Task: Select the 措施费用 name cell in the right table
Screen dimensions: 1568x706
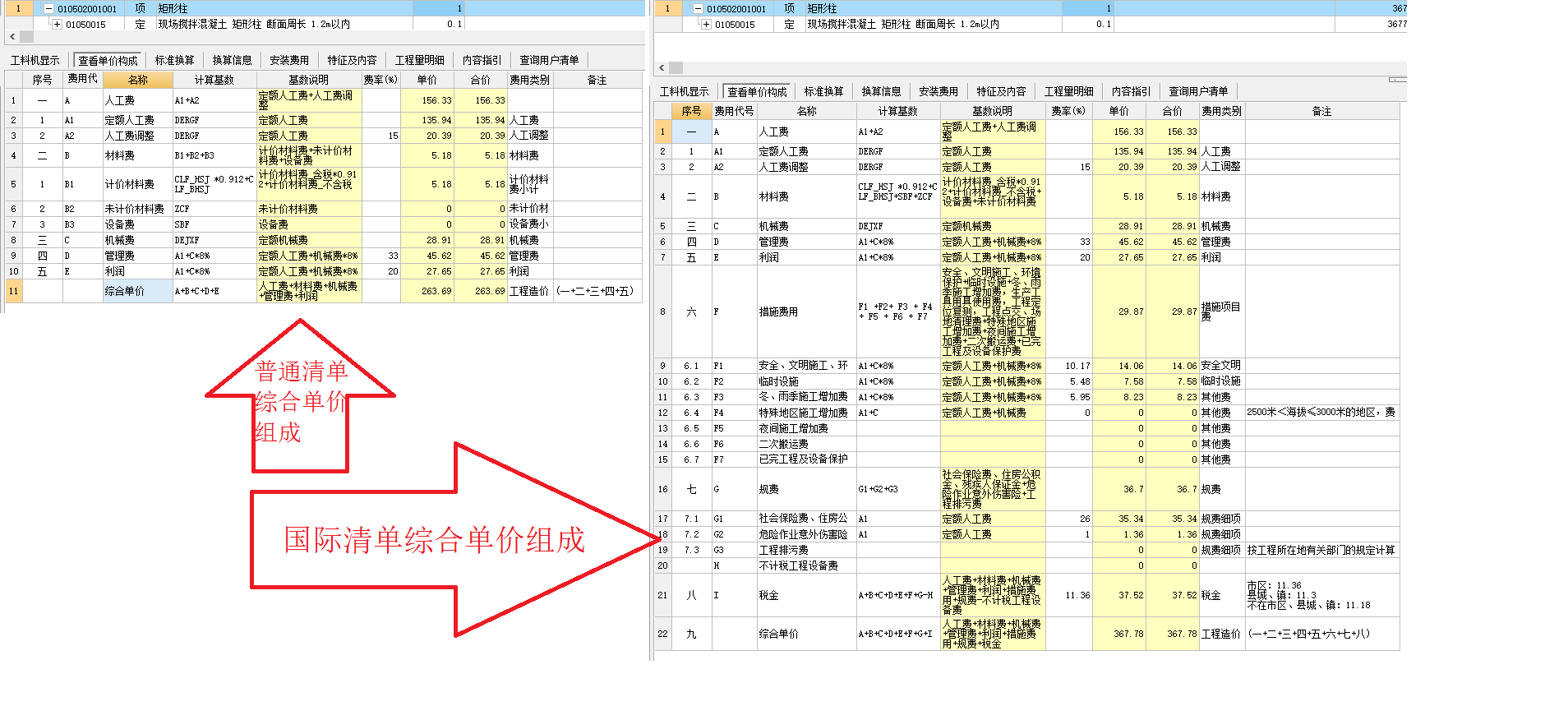Action: click(x=806, y=311)
